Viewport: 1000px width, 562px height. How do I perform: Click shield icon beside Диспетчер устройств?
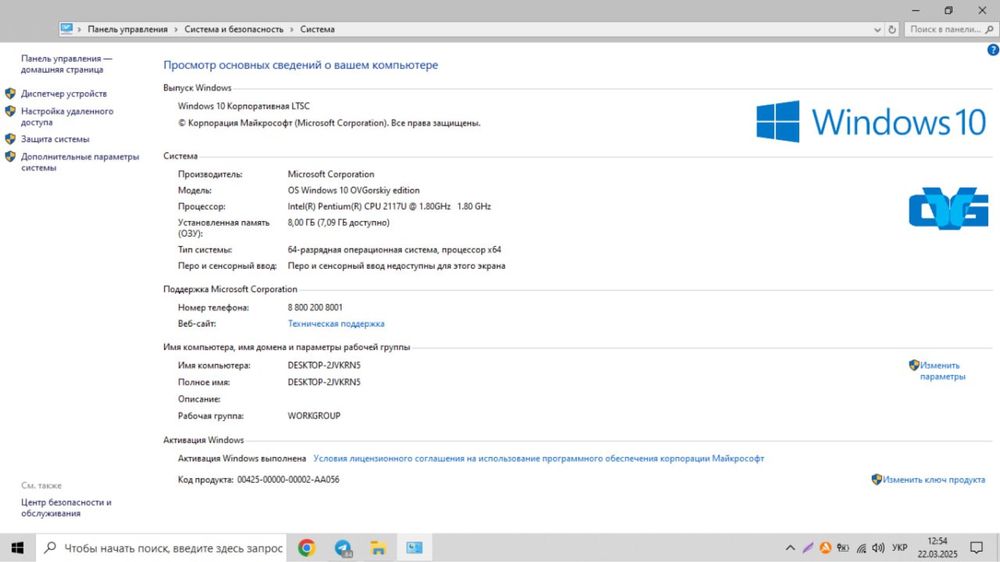point(10,94)
